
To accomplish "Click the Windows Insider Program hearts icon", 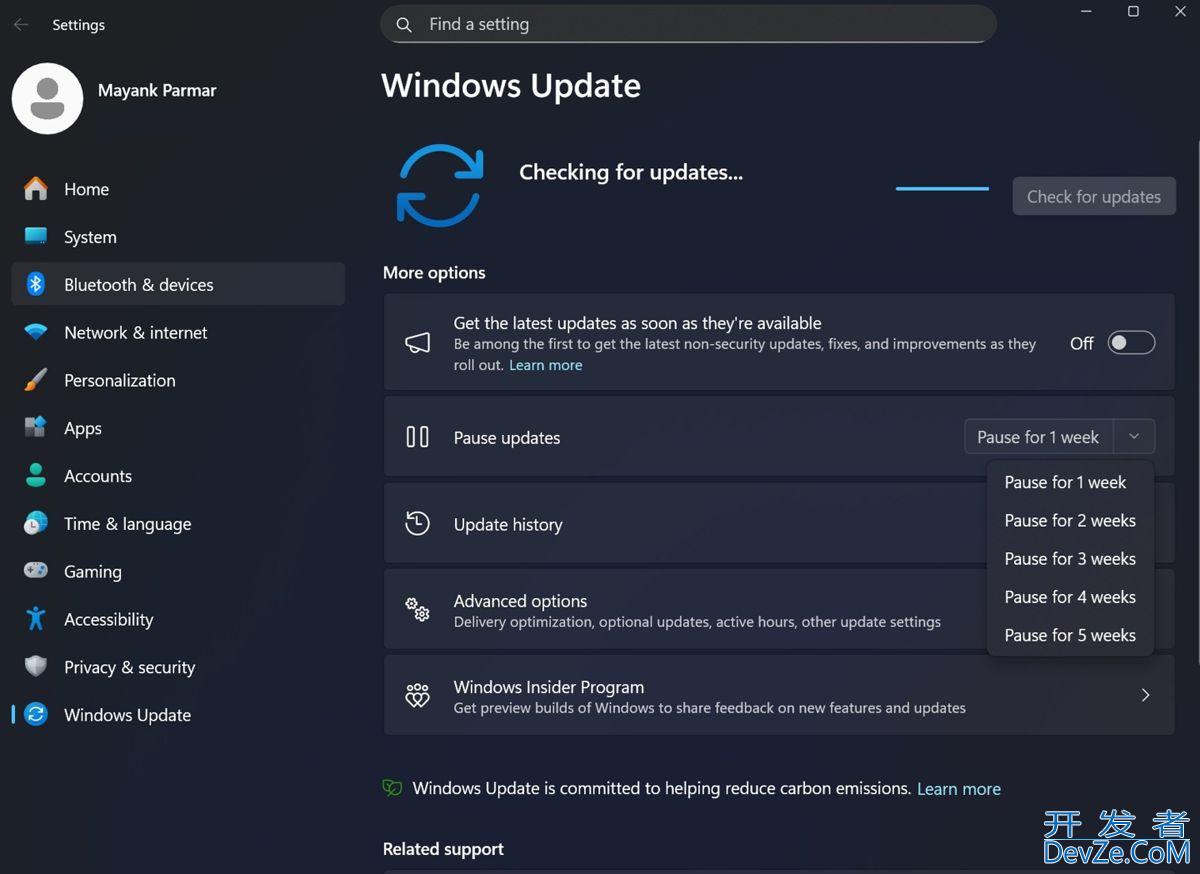I will (417, 696).
